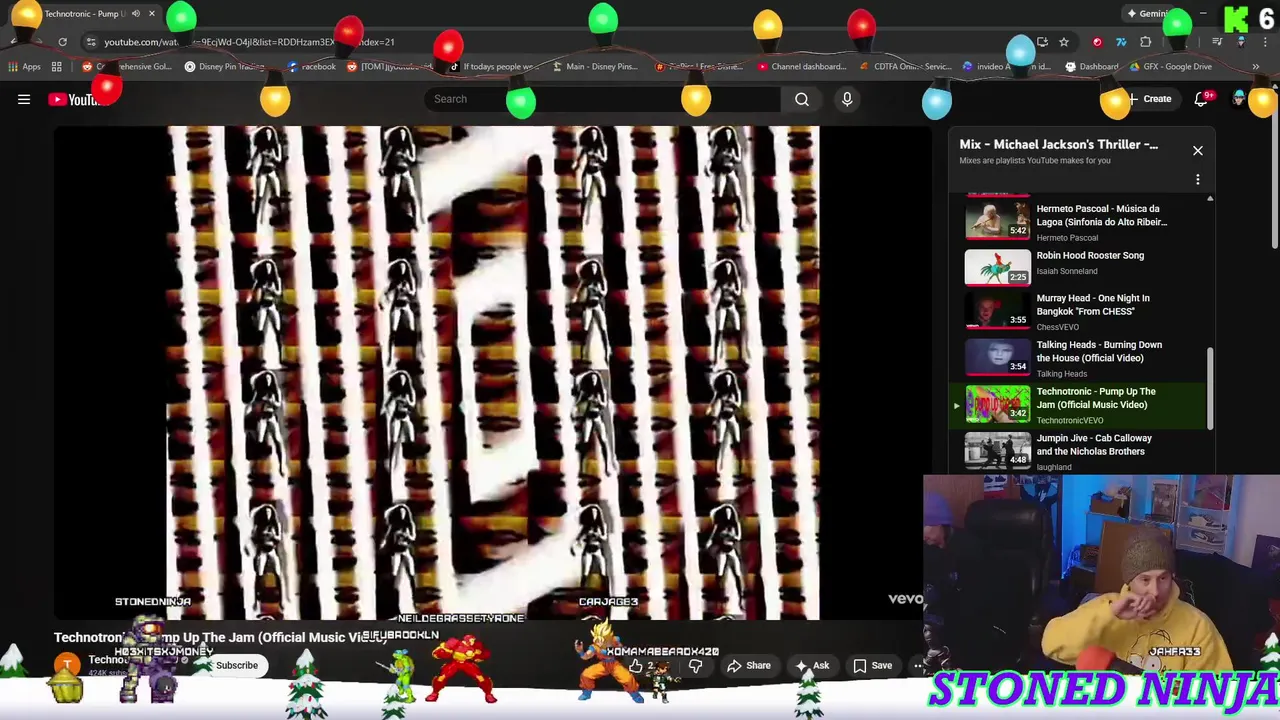This screenshot has height=720, width=1280.
Task: Dislike the video with thumbs down
Action: tap(695, 666)
